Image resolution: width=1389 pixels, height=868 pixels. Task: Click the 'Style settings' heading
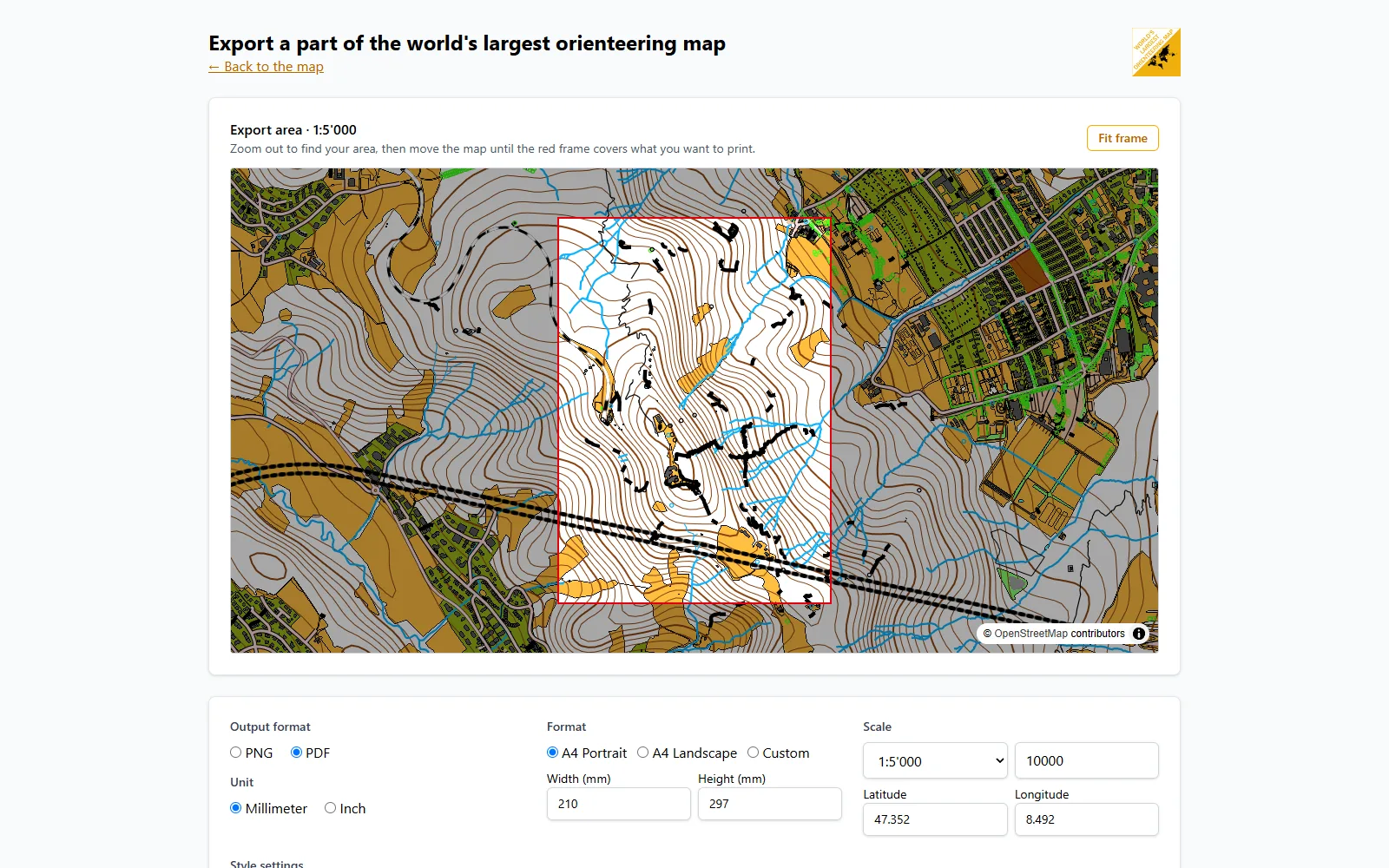[267, 864]
